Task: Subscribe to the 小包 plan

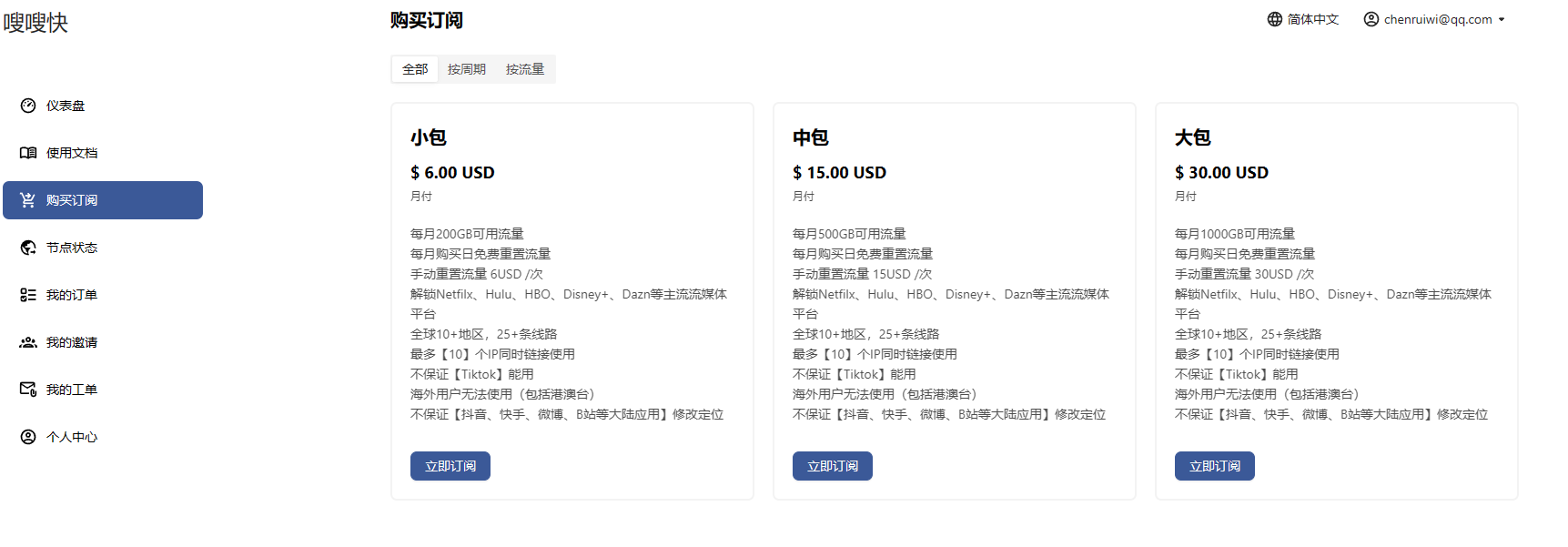Action: [450, 466]
